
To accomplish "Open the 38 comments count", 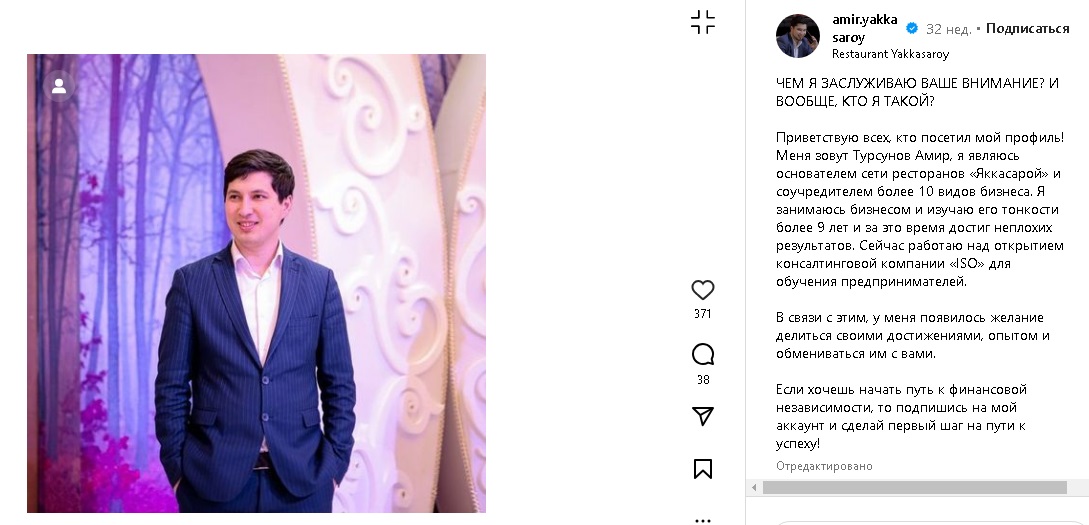I will coord(703,380).
